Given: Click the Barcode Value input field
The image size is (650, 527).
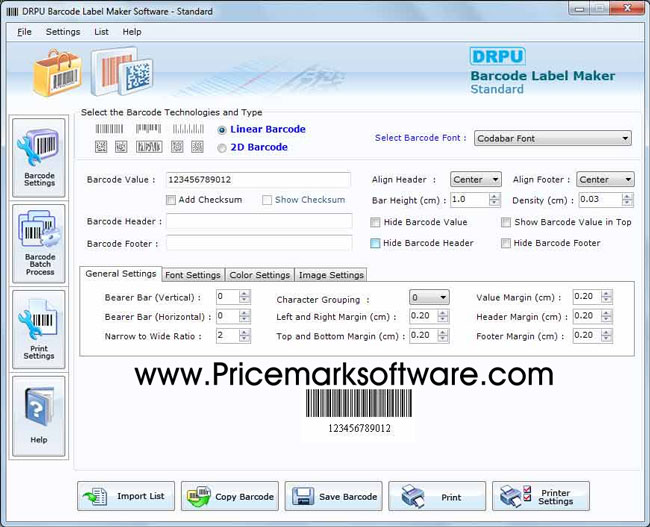Looking at the screenshot, I should (258, 180).
